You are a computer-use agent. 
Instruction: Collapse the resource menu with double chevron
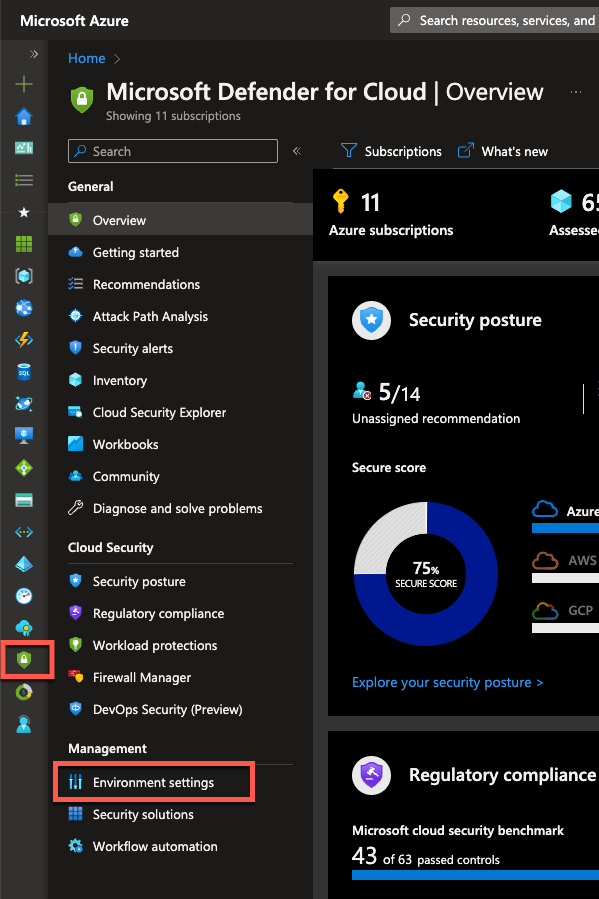pyautogui.click(x=296, y=151)
